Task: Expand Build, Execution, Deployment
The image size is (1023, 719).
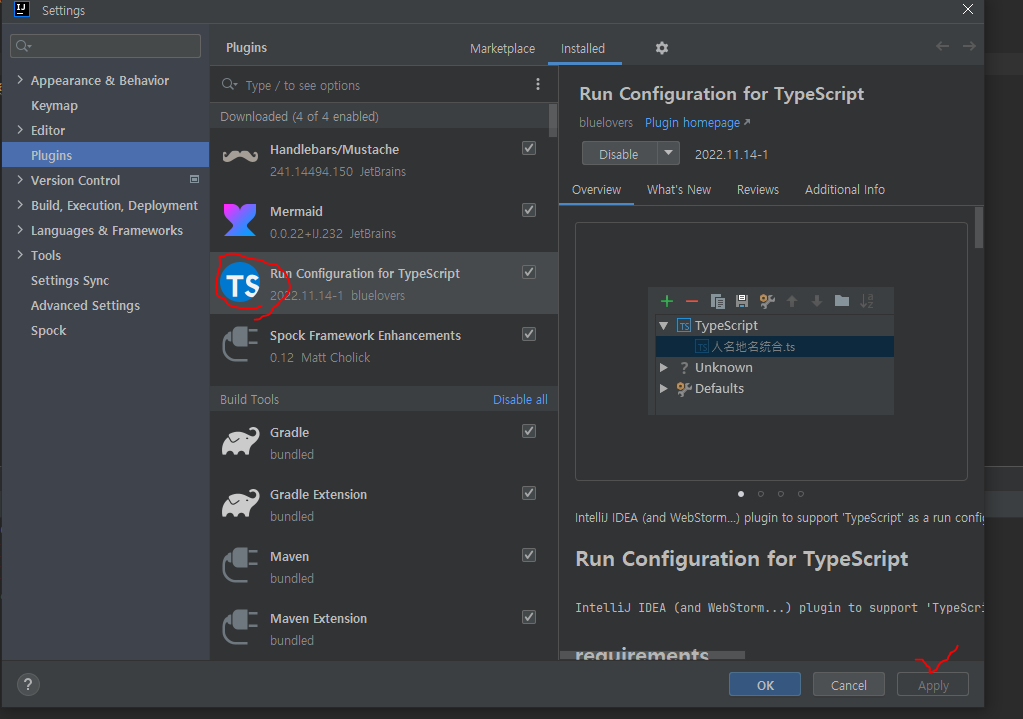Action: (x=20, y=205)
